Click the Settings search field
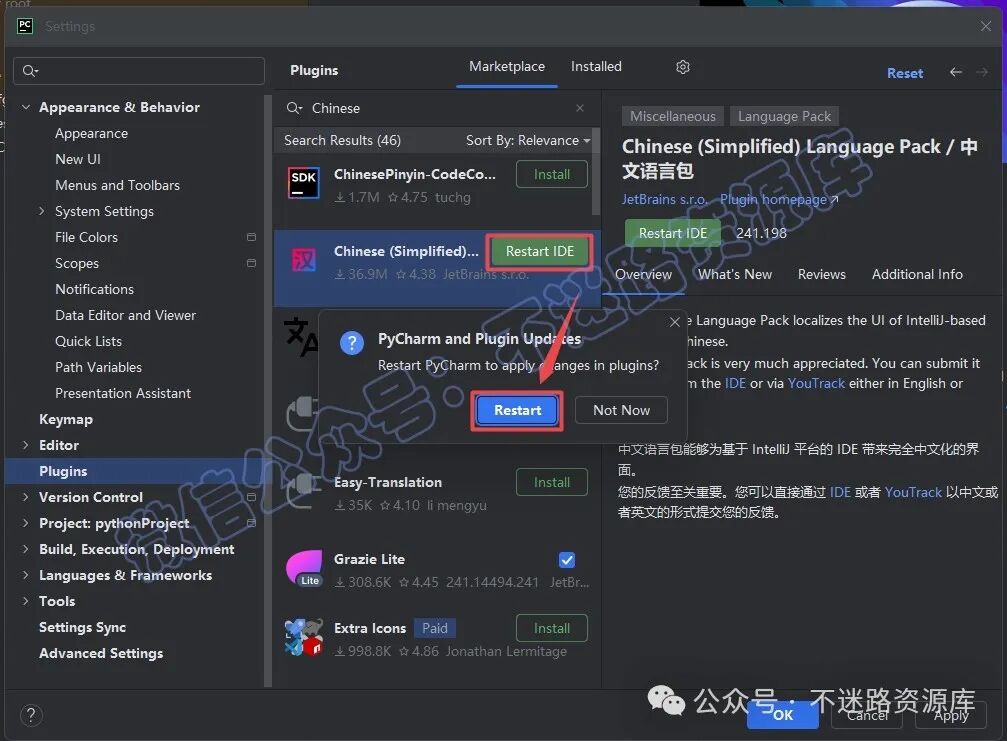 click(139, 71)
